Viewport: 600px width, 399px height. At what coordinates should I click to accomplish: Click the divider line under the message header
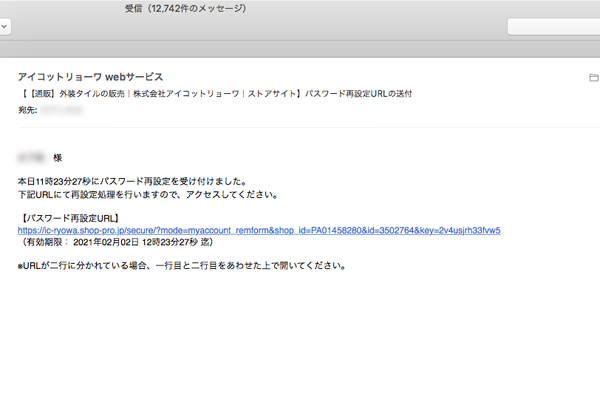click(309, 127)
